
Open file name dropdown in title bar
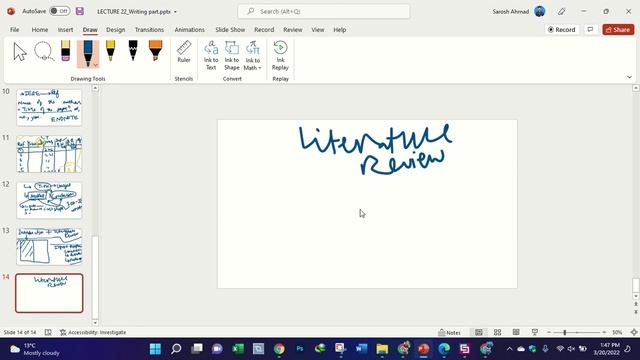176,12
